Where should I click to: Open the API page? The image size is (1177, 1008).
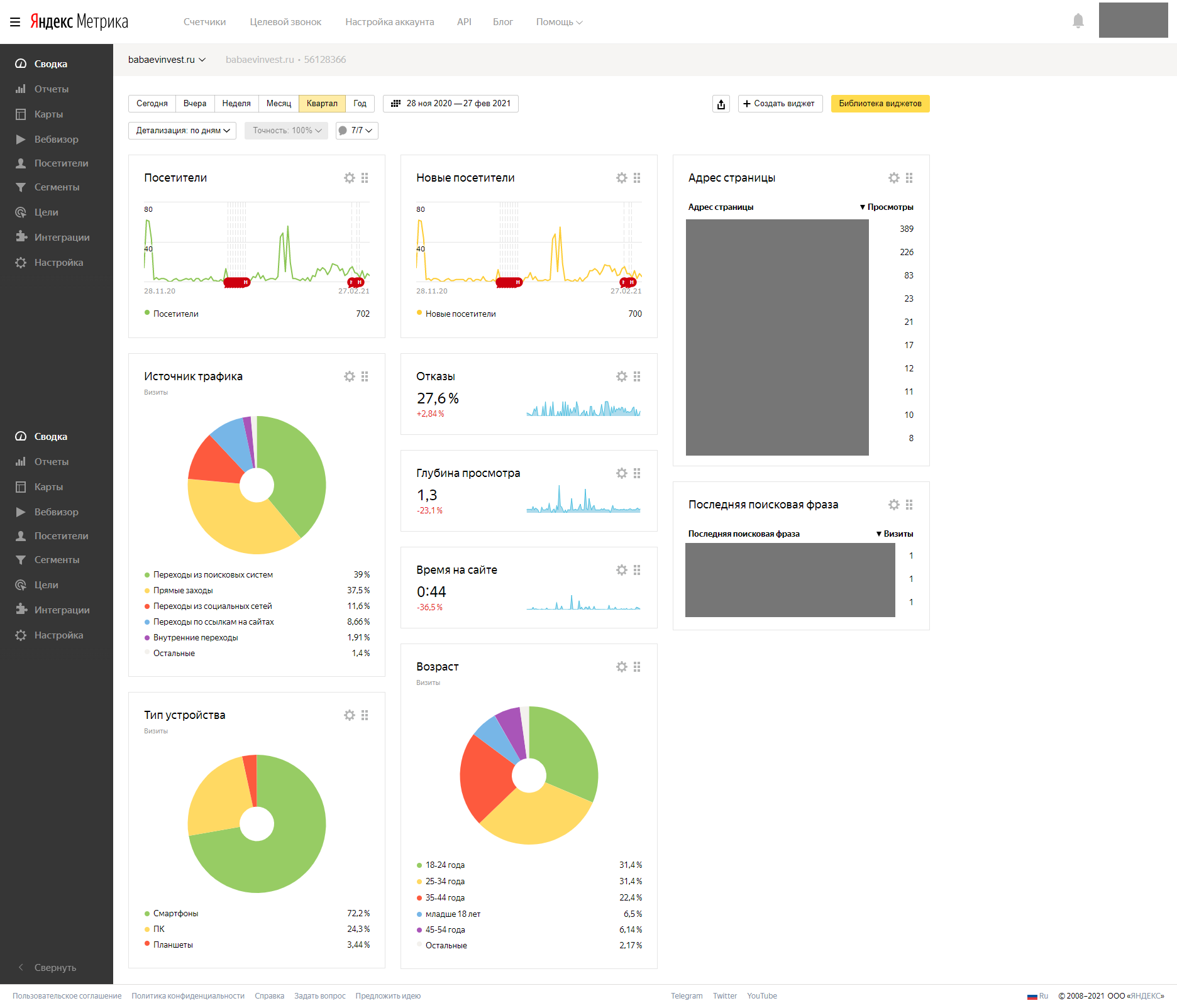pyautogui.click(x=464, y=22)
